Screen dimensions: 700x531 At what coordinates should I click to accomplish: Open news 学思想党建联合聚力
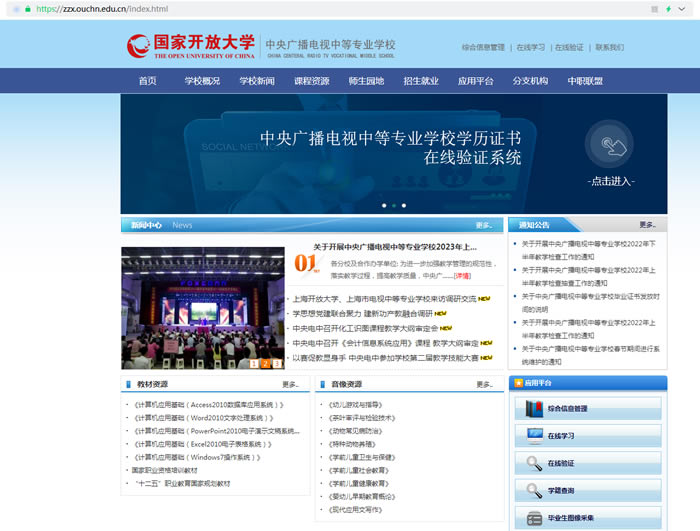(362, 314)
